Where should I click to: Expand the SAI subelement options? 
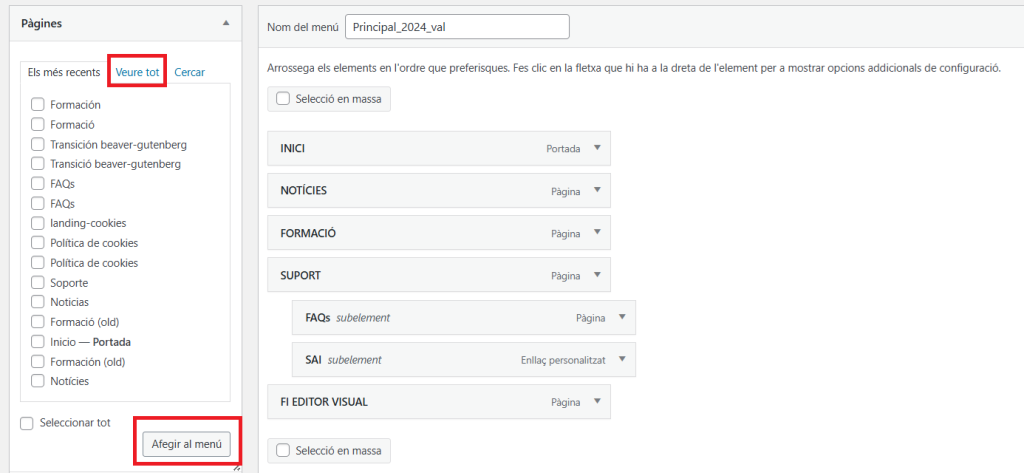click(622, 359)
